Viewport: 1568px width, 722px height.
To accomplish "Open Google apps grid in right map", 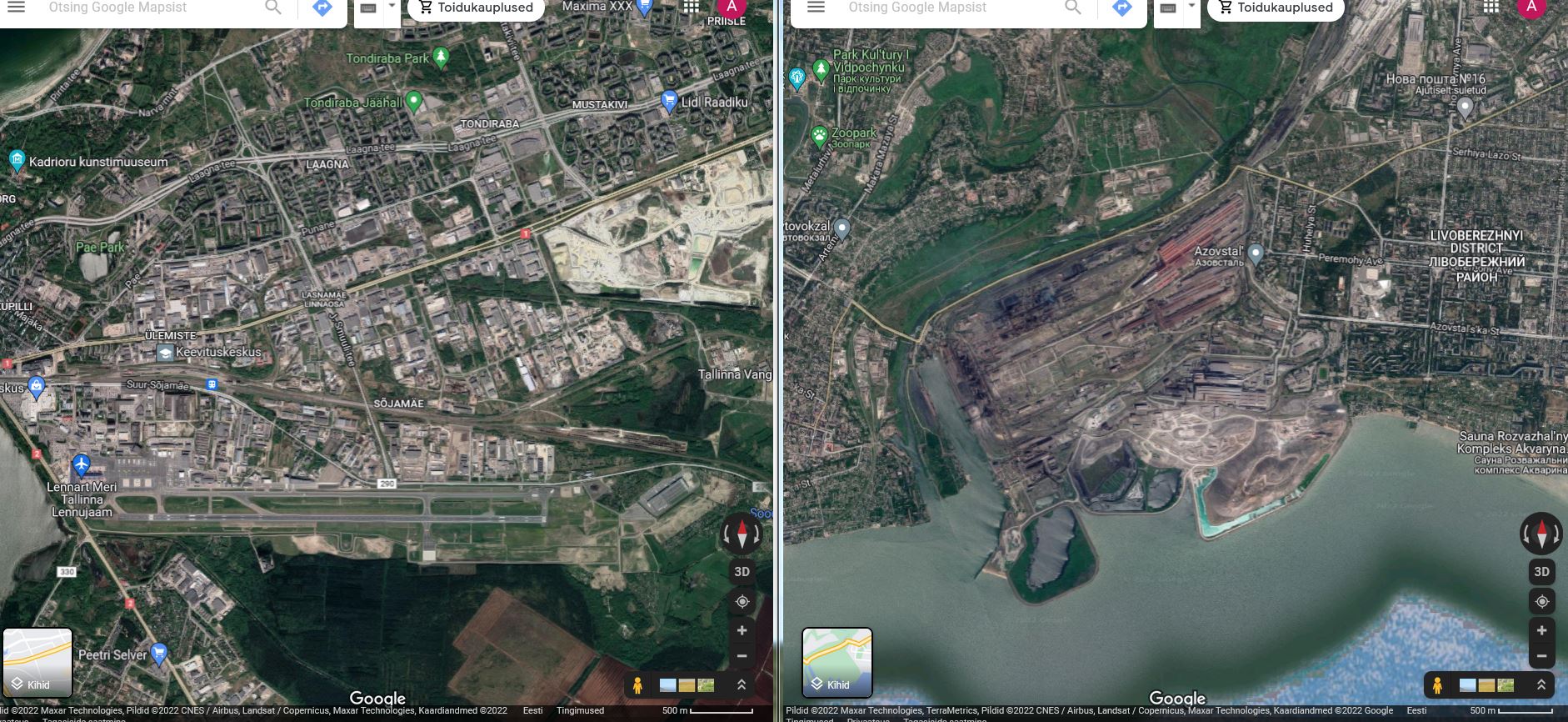I will coord(1491,8).
